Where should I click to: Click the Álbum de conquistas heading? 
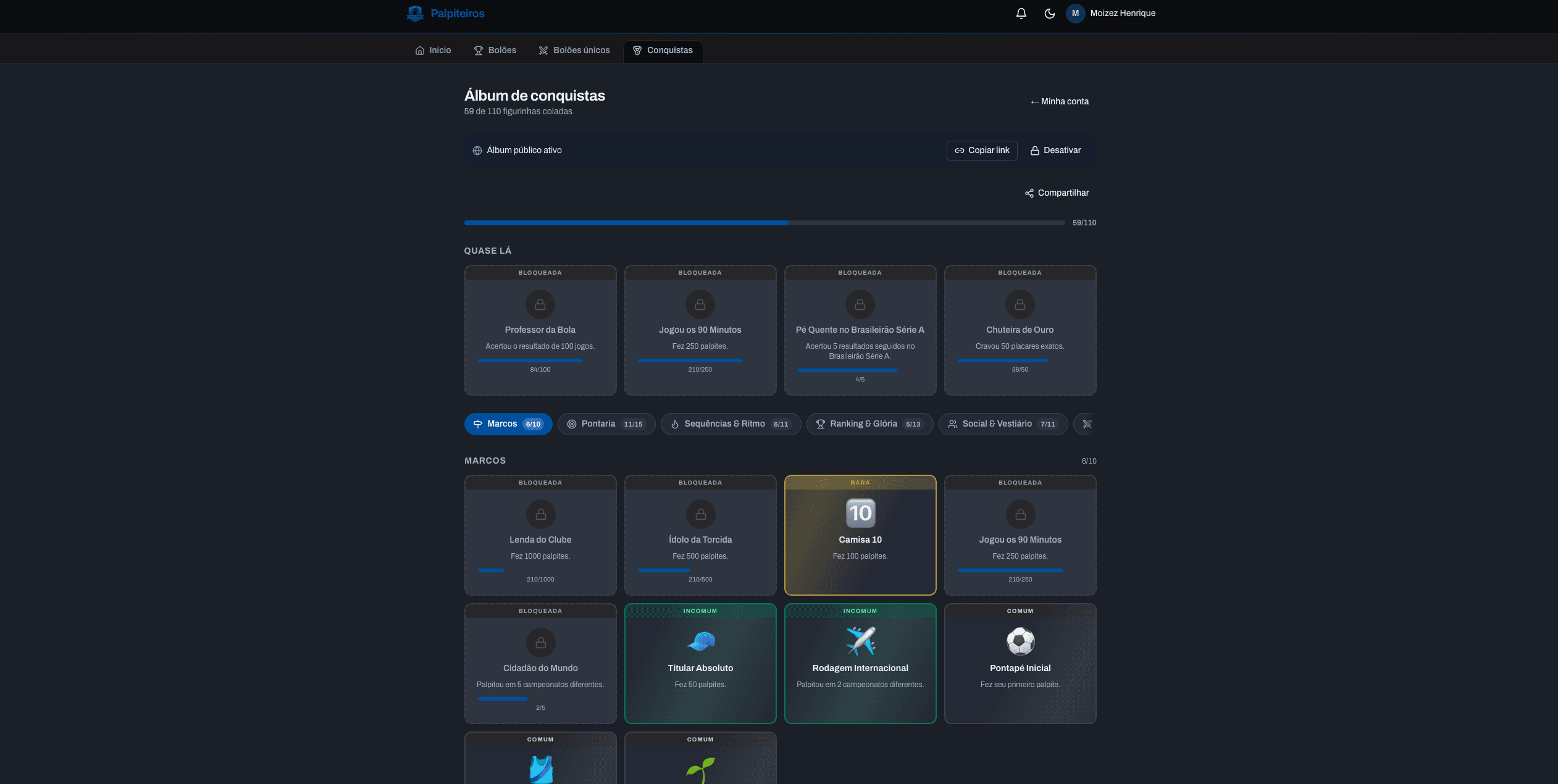(535, 96)
